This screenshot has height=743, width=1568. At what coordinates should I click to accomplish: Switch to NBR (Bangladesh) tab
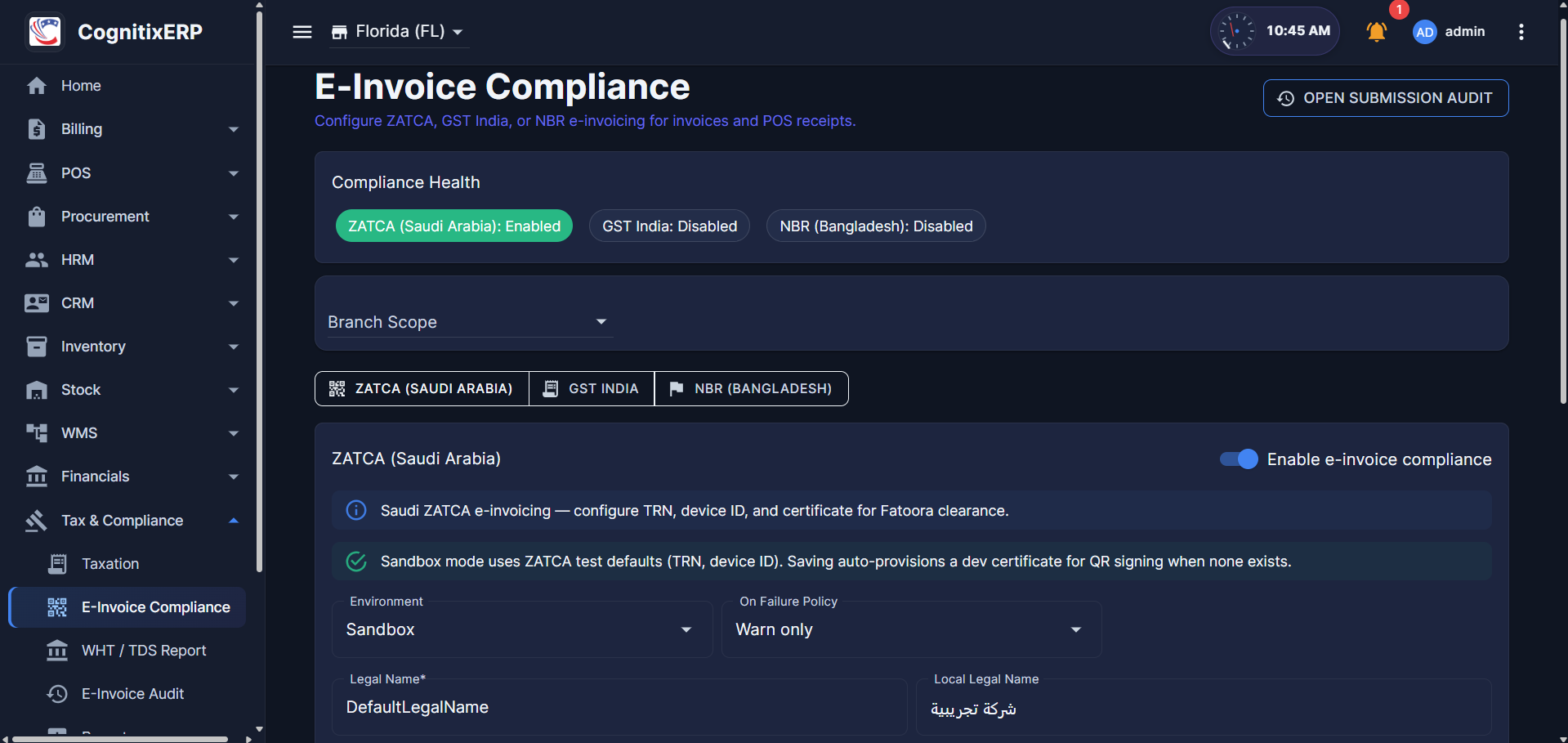752,388
